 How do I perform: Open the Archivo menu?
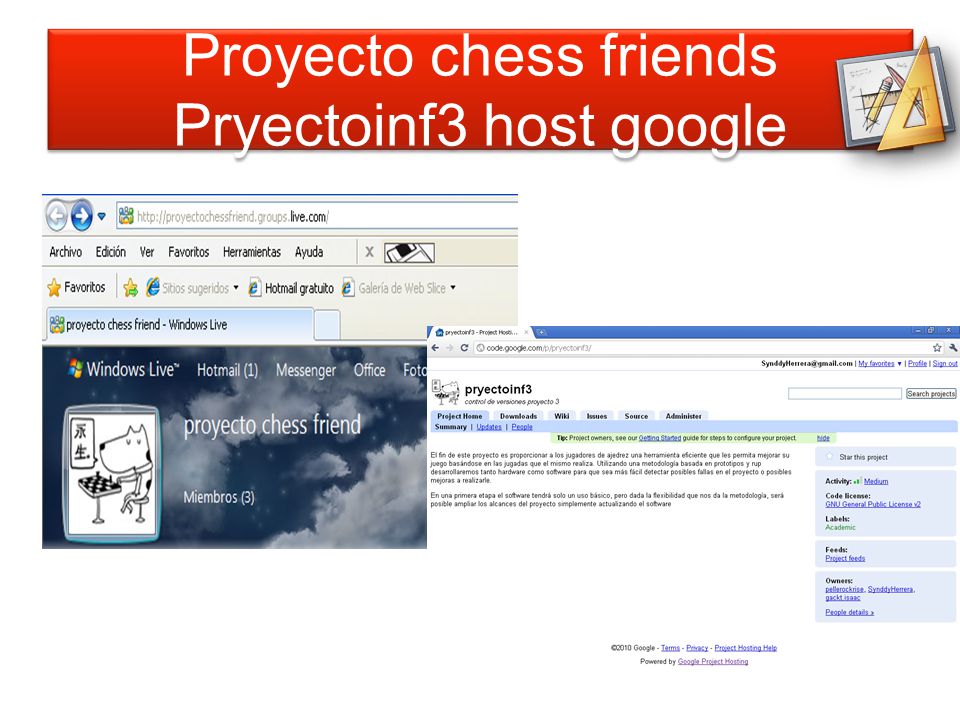(x=66, y=252)
